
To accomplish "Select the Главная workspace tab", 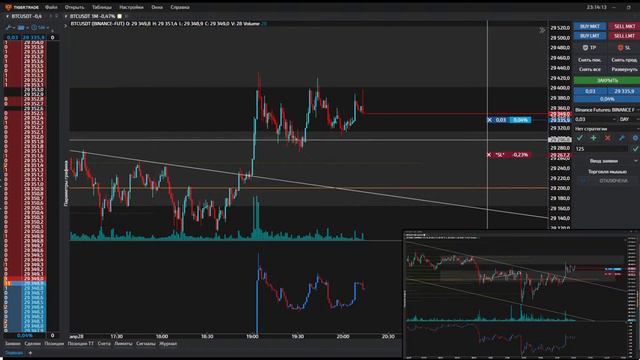I will pyautogui.click(x=14, y=353).
